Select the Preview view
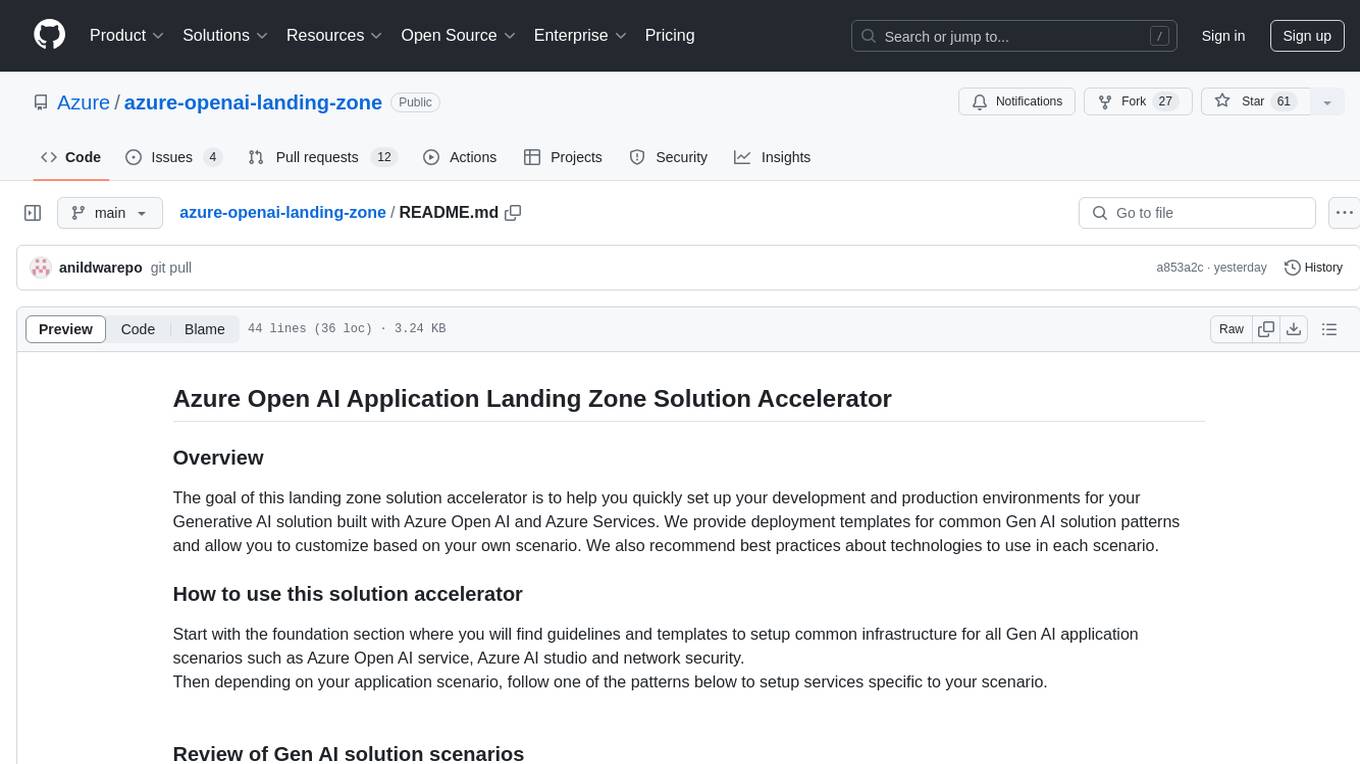 [x=66, y=329]
